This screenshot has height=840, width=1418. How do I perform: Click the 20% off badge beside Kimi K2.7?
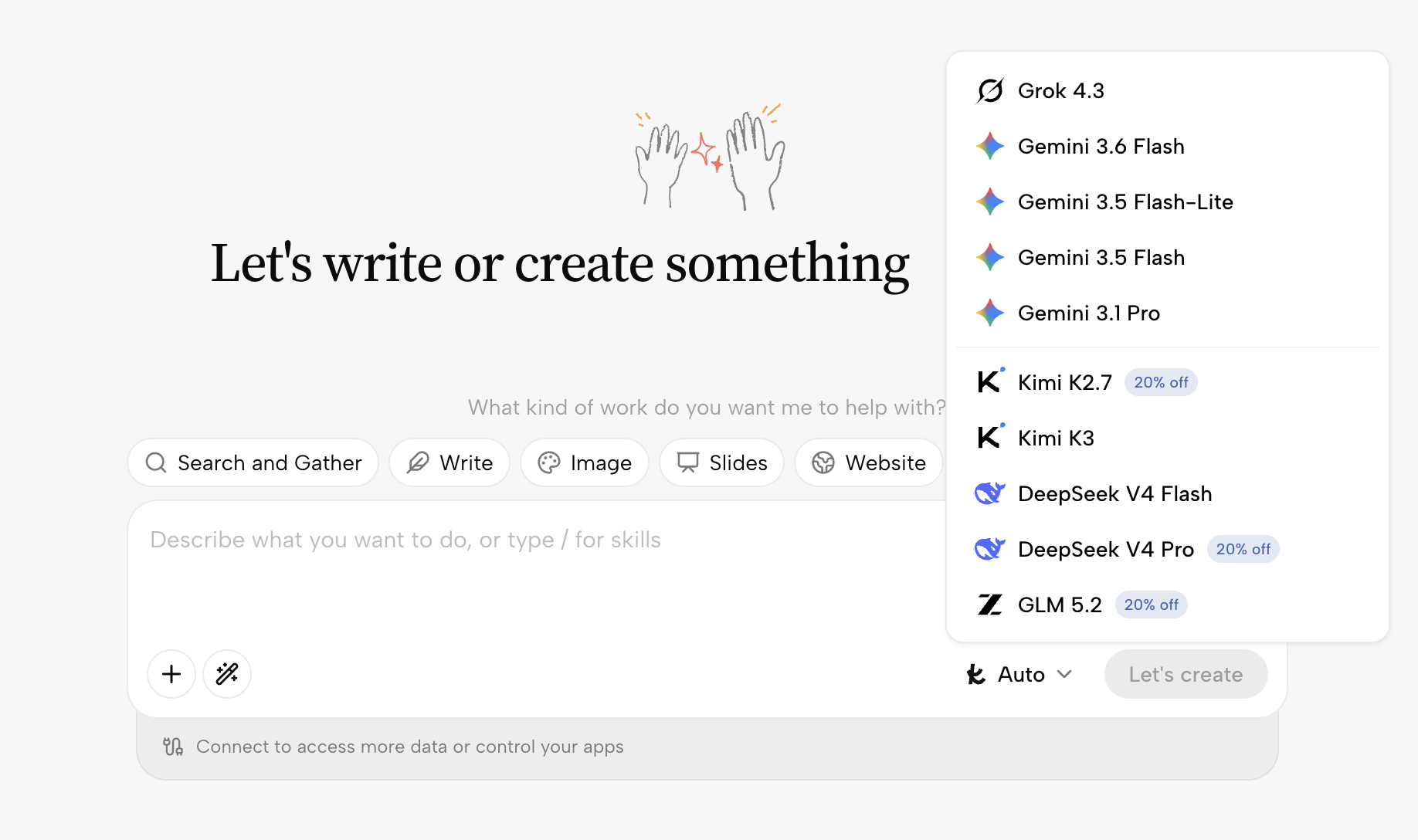pos(1161,382)
